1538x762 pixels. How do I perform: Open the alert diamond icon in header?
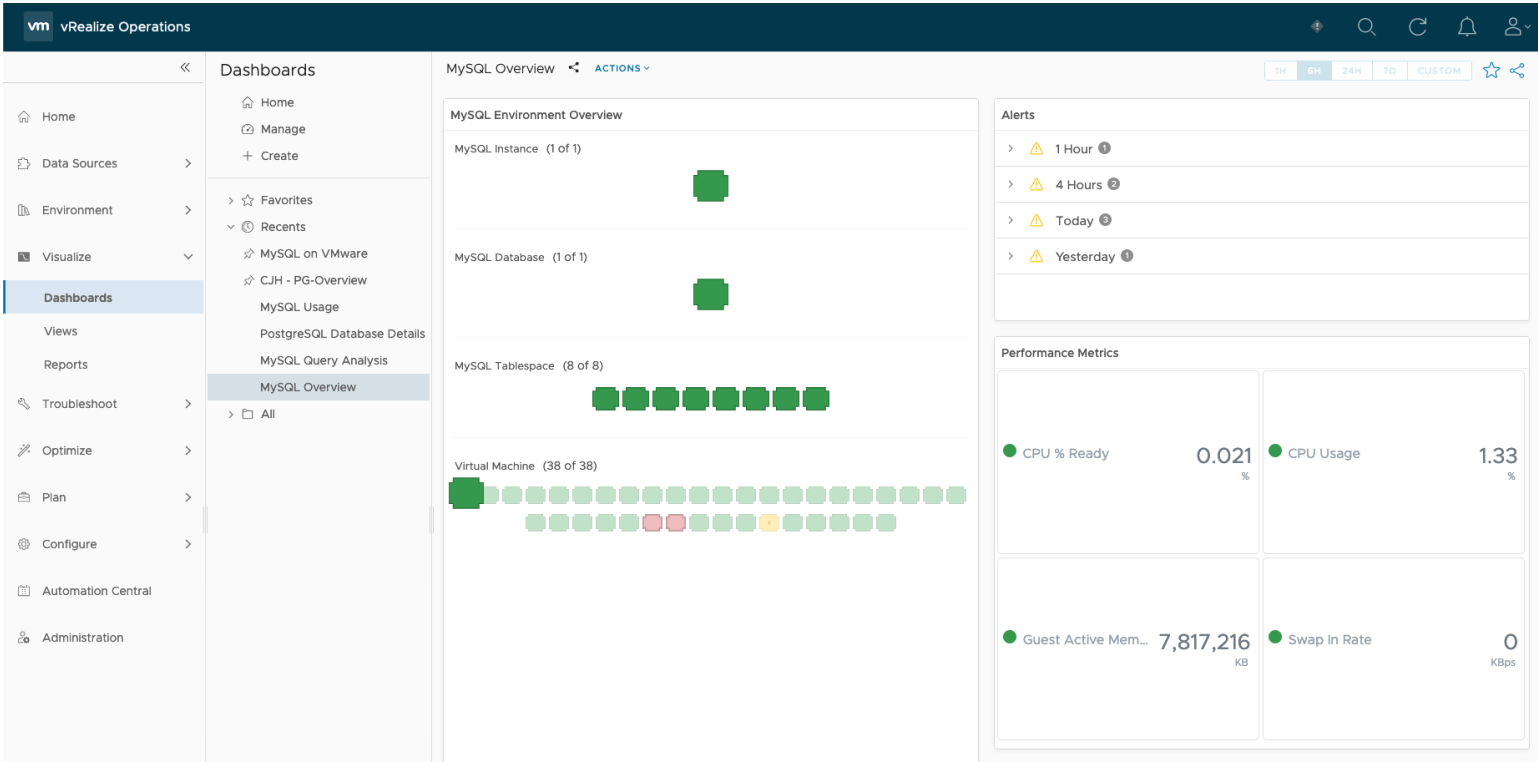point(1317,27)
